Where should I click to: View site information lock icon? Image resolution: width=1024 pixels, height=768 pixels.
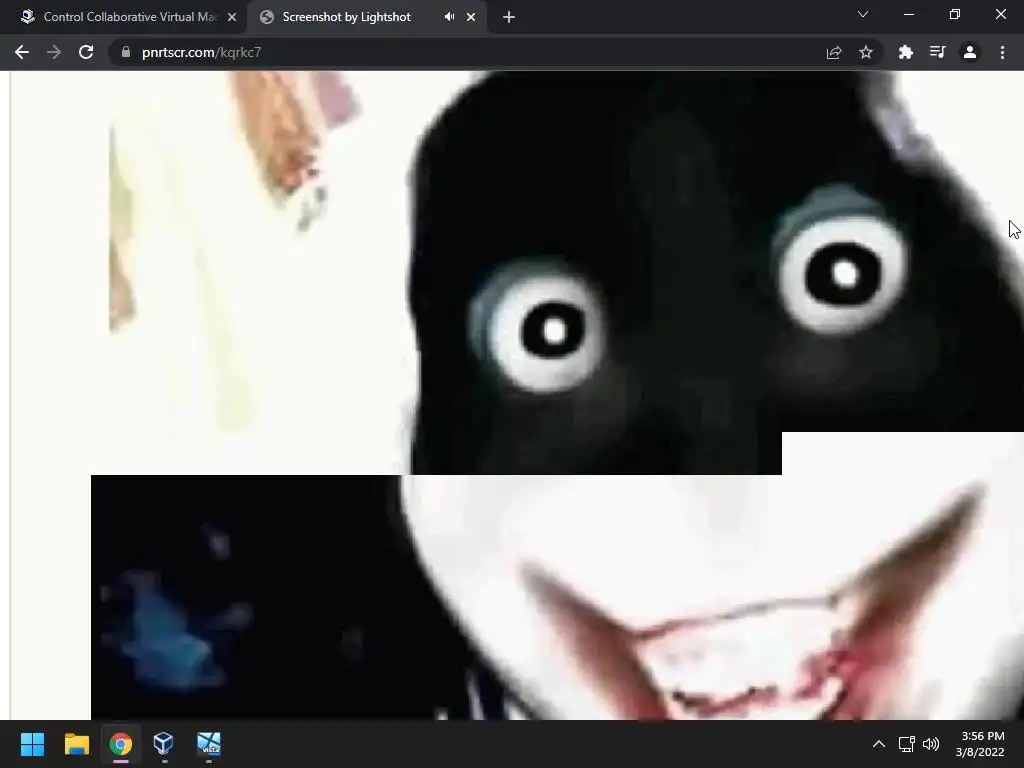tap(126, 52)
